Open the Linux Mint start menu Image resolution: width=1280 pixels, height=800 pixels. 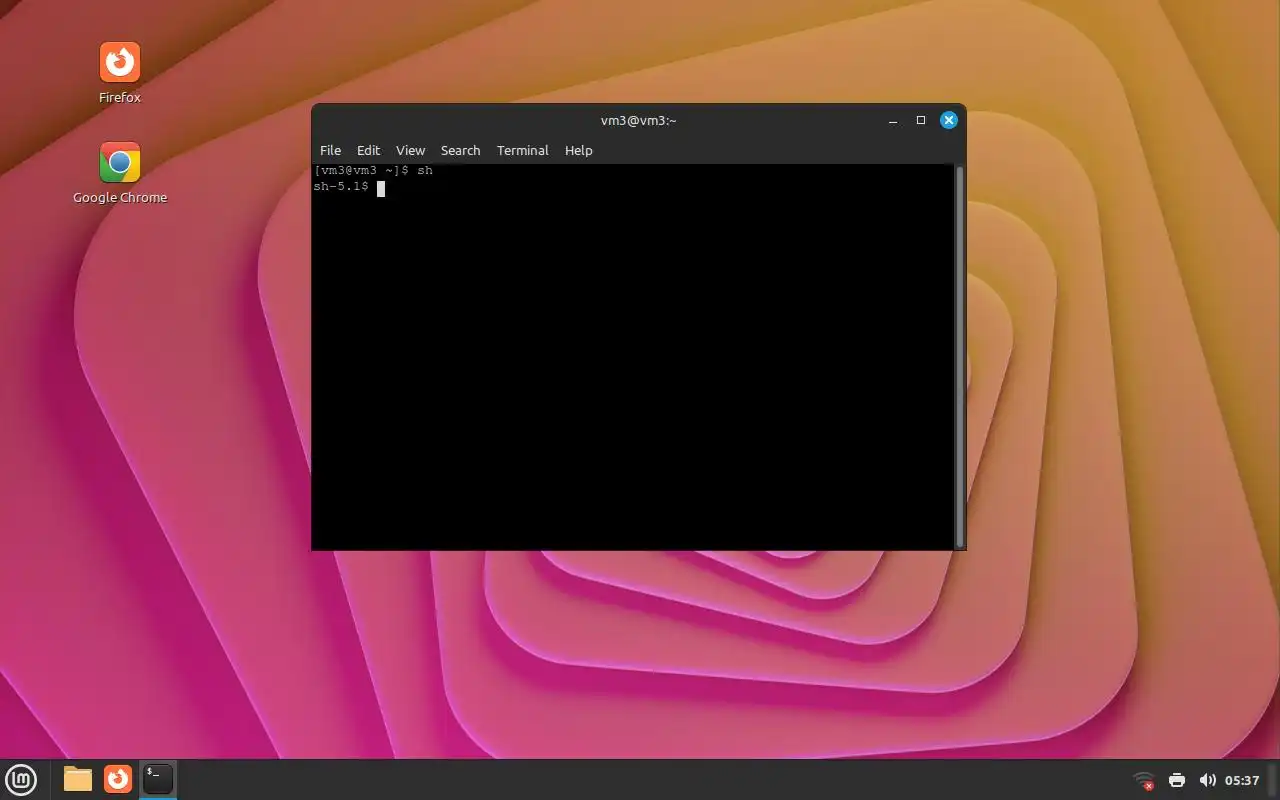21,779
